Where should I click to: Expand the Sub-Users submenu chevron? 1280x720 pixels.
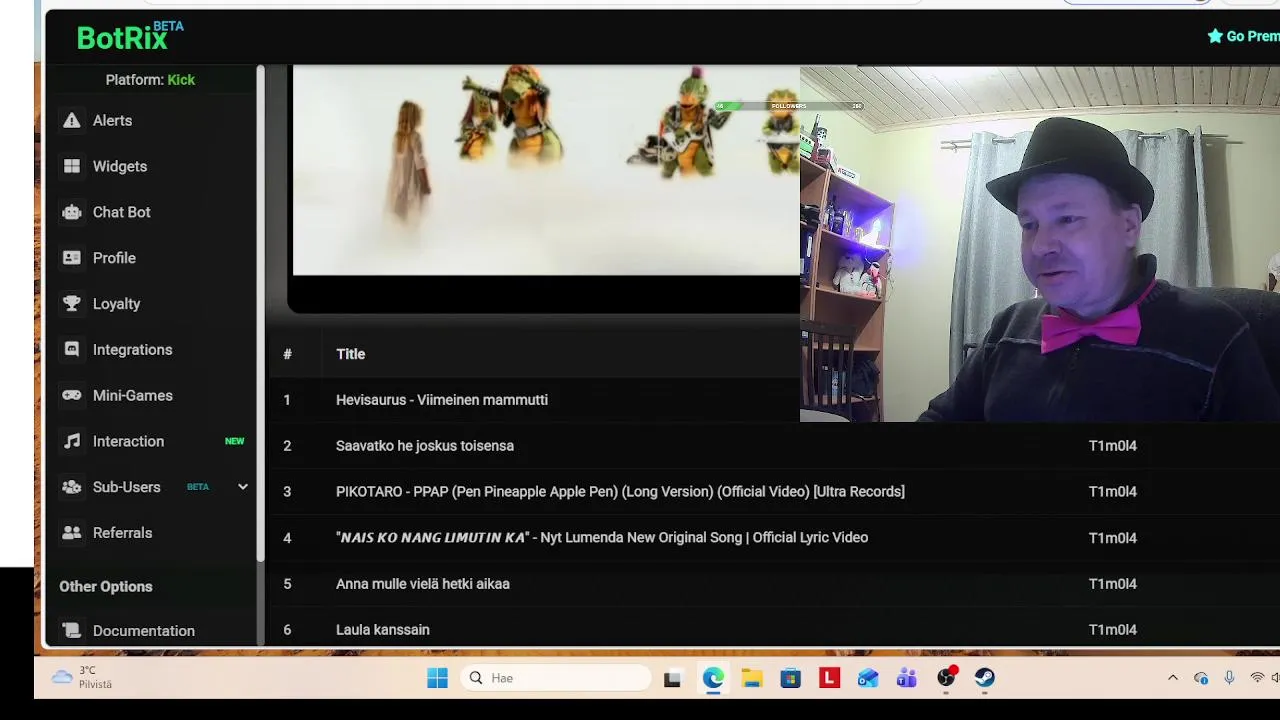[242, 487]
